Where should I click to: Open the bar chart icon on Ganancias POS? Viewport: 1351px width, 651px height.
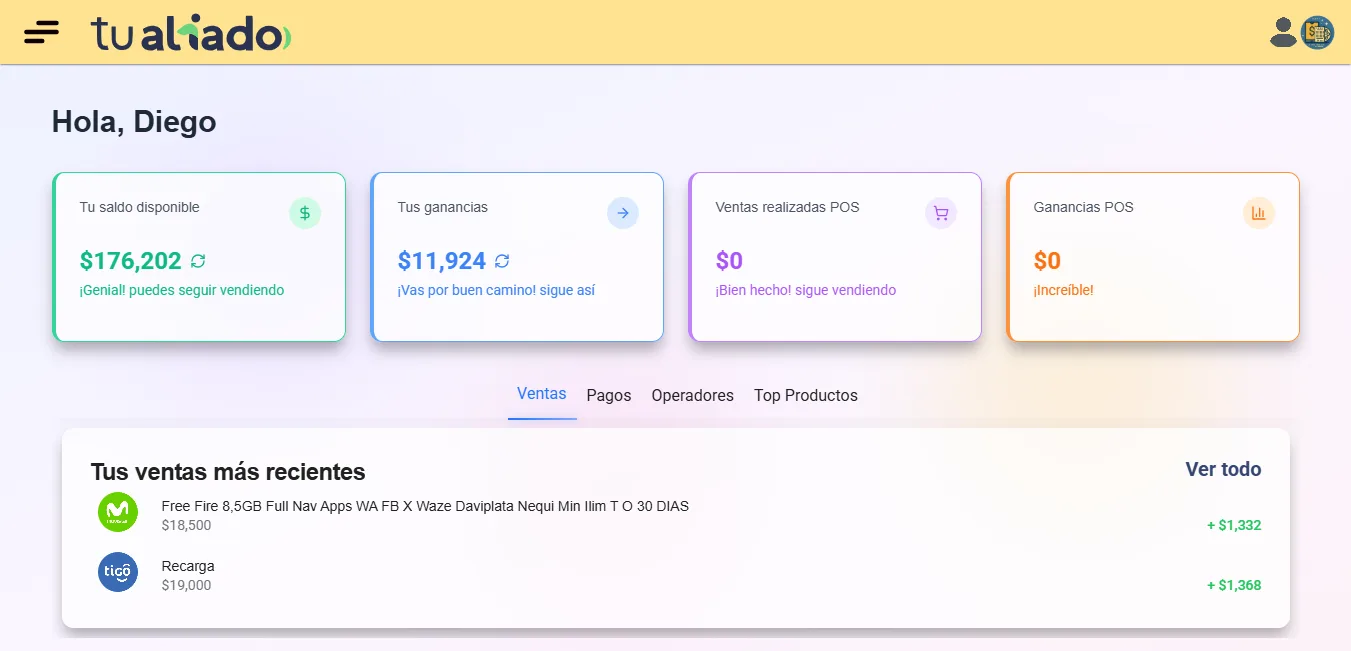tap(1258, 212)
